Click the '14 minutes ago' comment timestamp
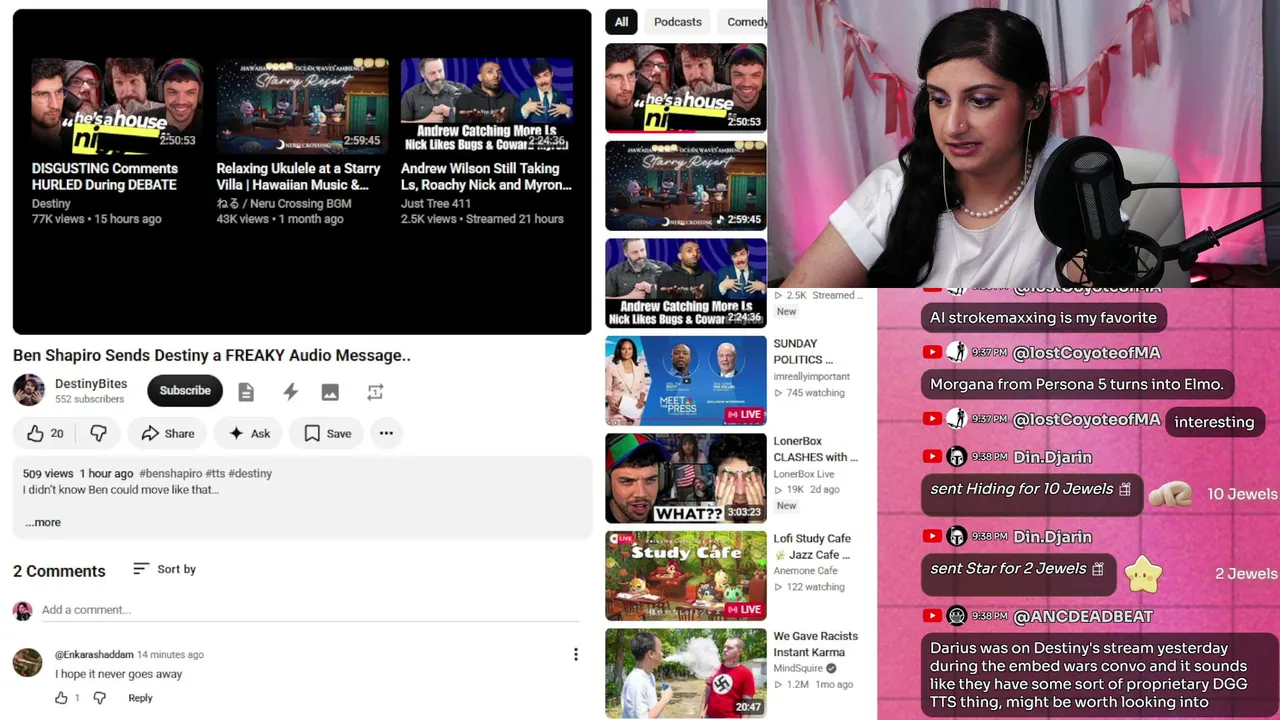This screenshot has height=720, width=1280. tap(170, 654)
